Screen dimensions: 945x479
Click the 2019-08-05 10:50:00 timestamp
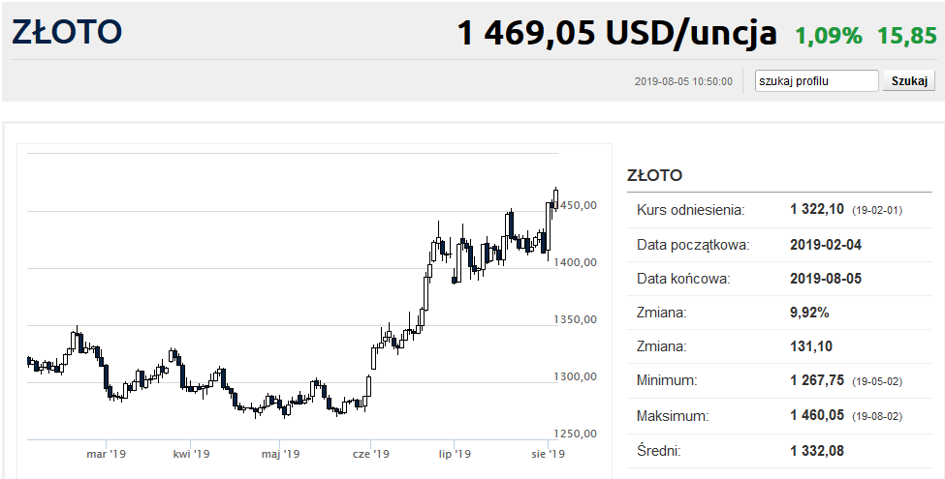tap(683, 81)
